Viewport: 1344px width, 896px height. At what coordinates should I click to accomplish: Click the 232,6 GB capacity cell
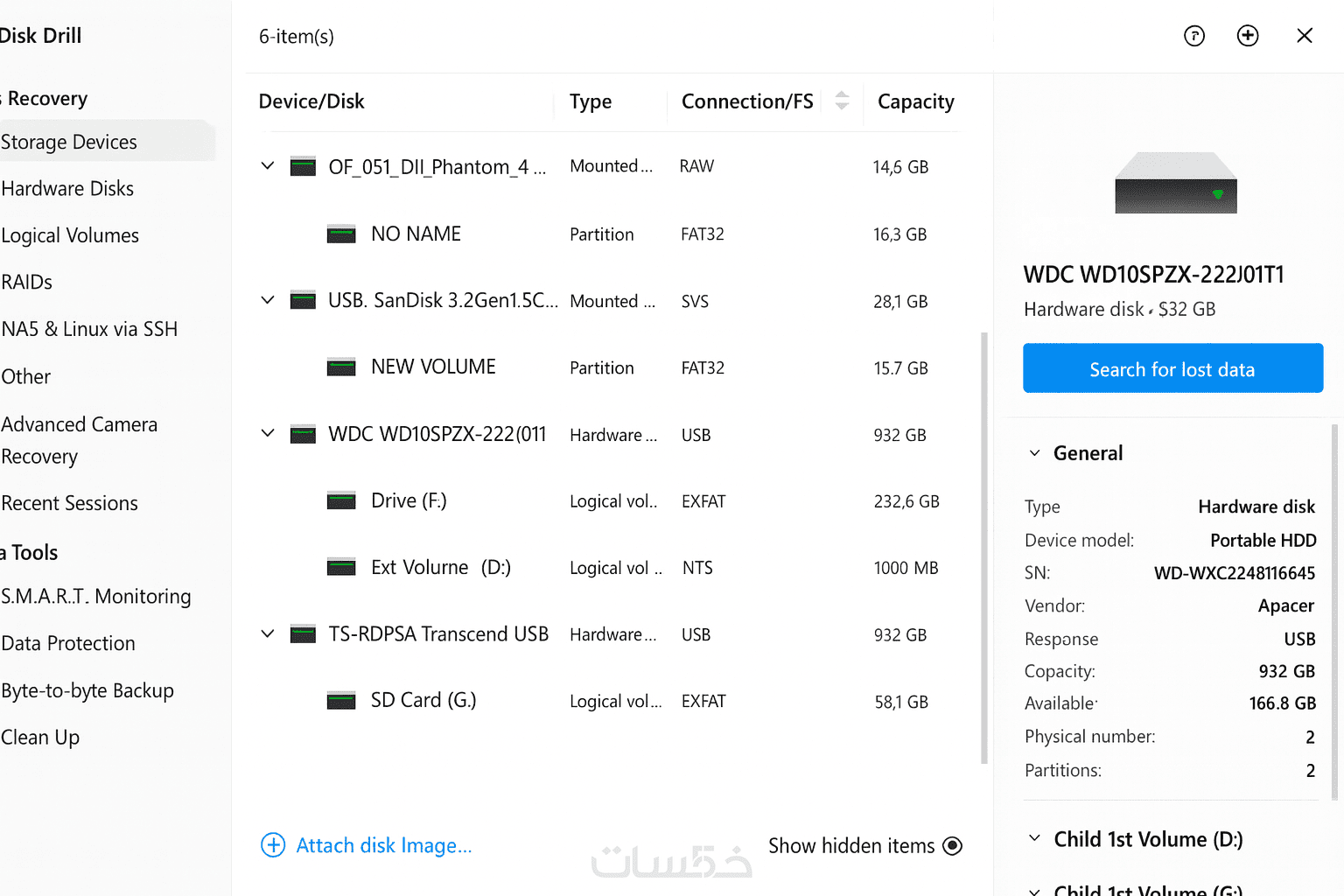[906, 501]
